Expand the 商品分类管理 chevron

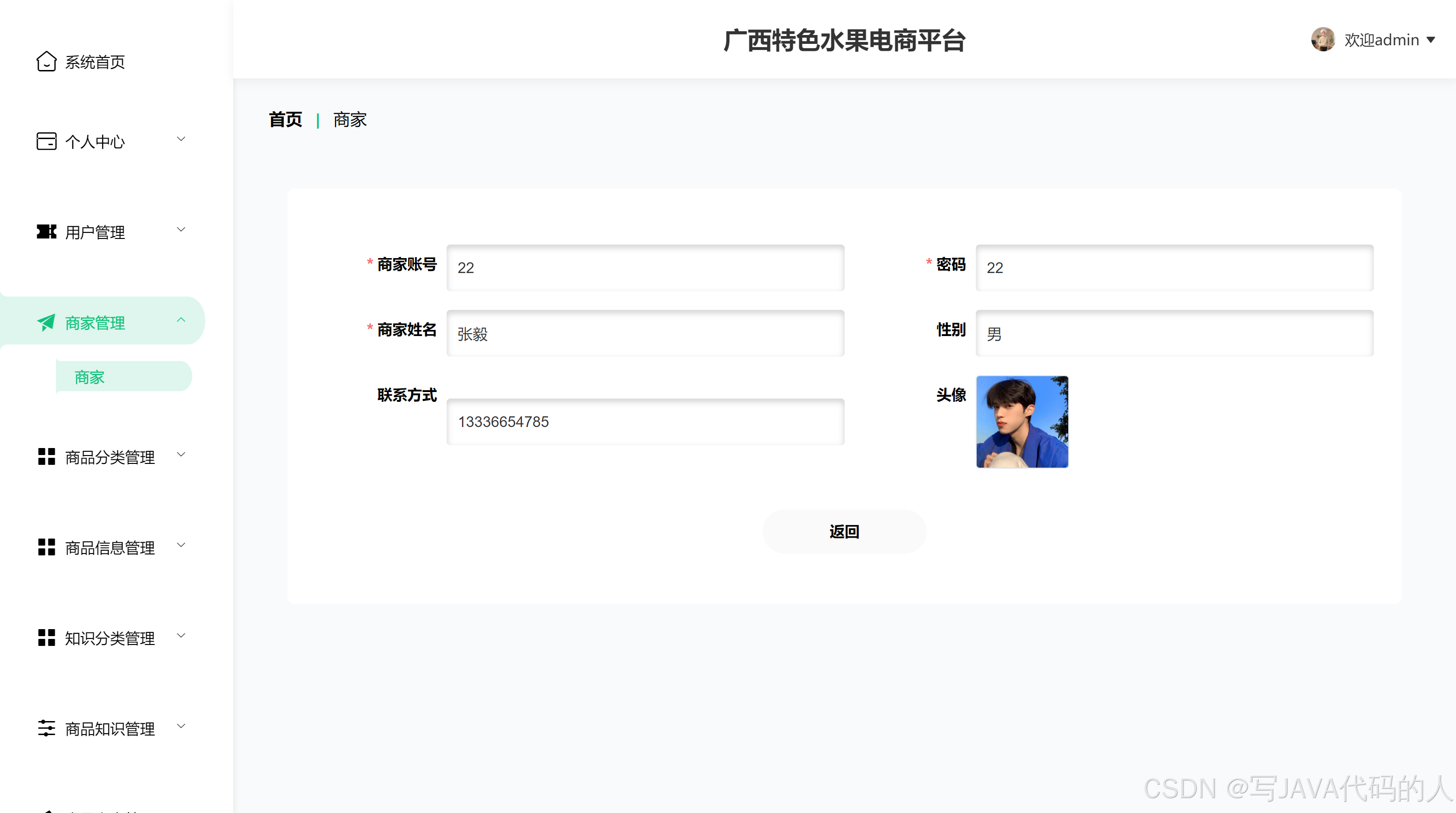click(x=181, y=455)
